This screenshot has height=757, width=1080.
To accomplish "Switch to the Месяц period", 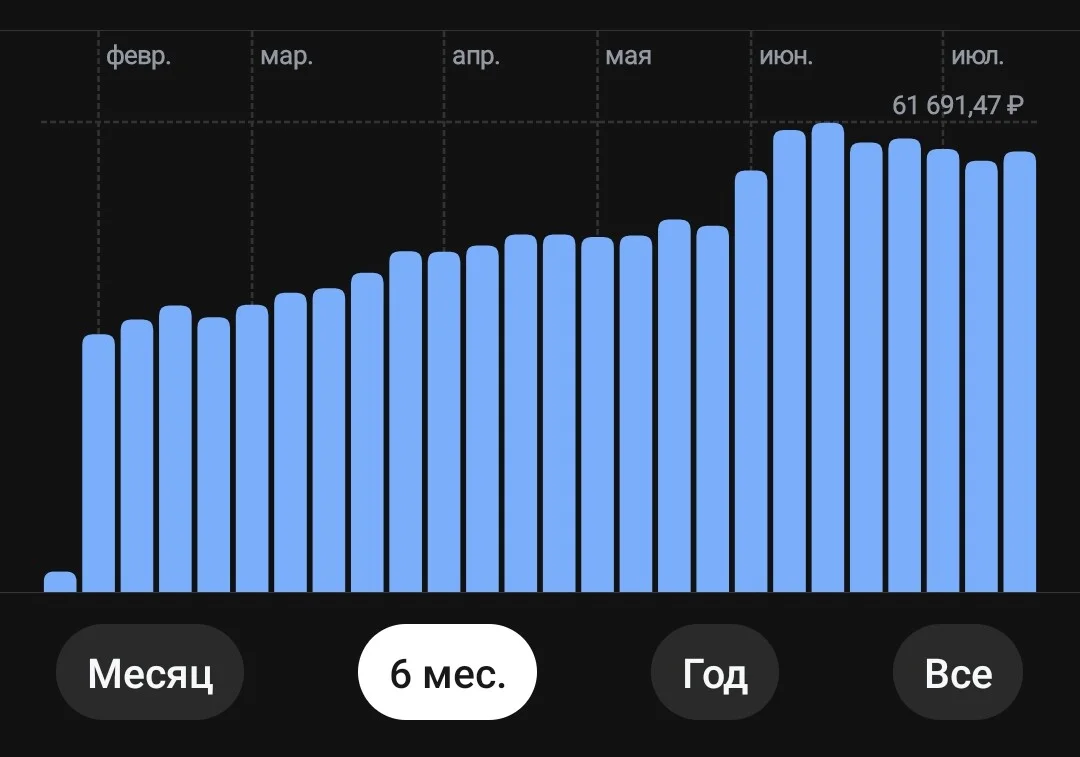I will (150, 672).
